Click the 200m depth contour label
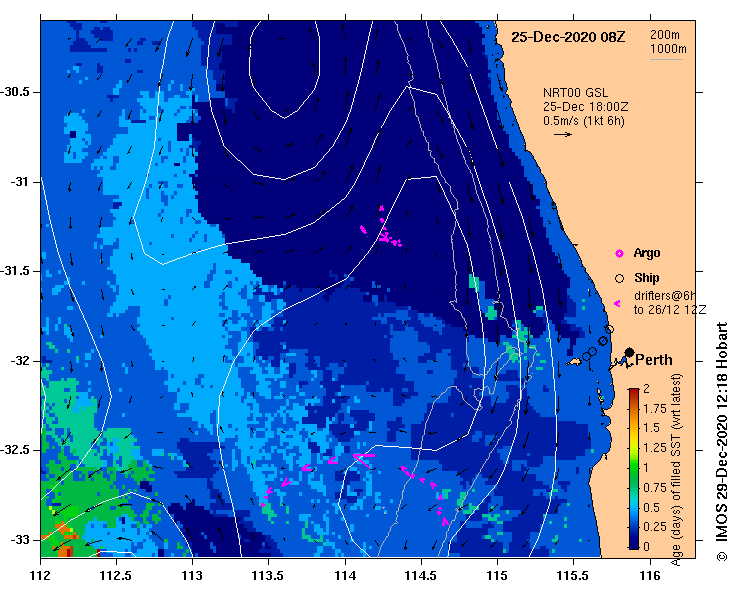The image size is (739, 592). tap(665, 35)
